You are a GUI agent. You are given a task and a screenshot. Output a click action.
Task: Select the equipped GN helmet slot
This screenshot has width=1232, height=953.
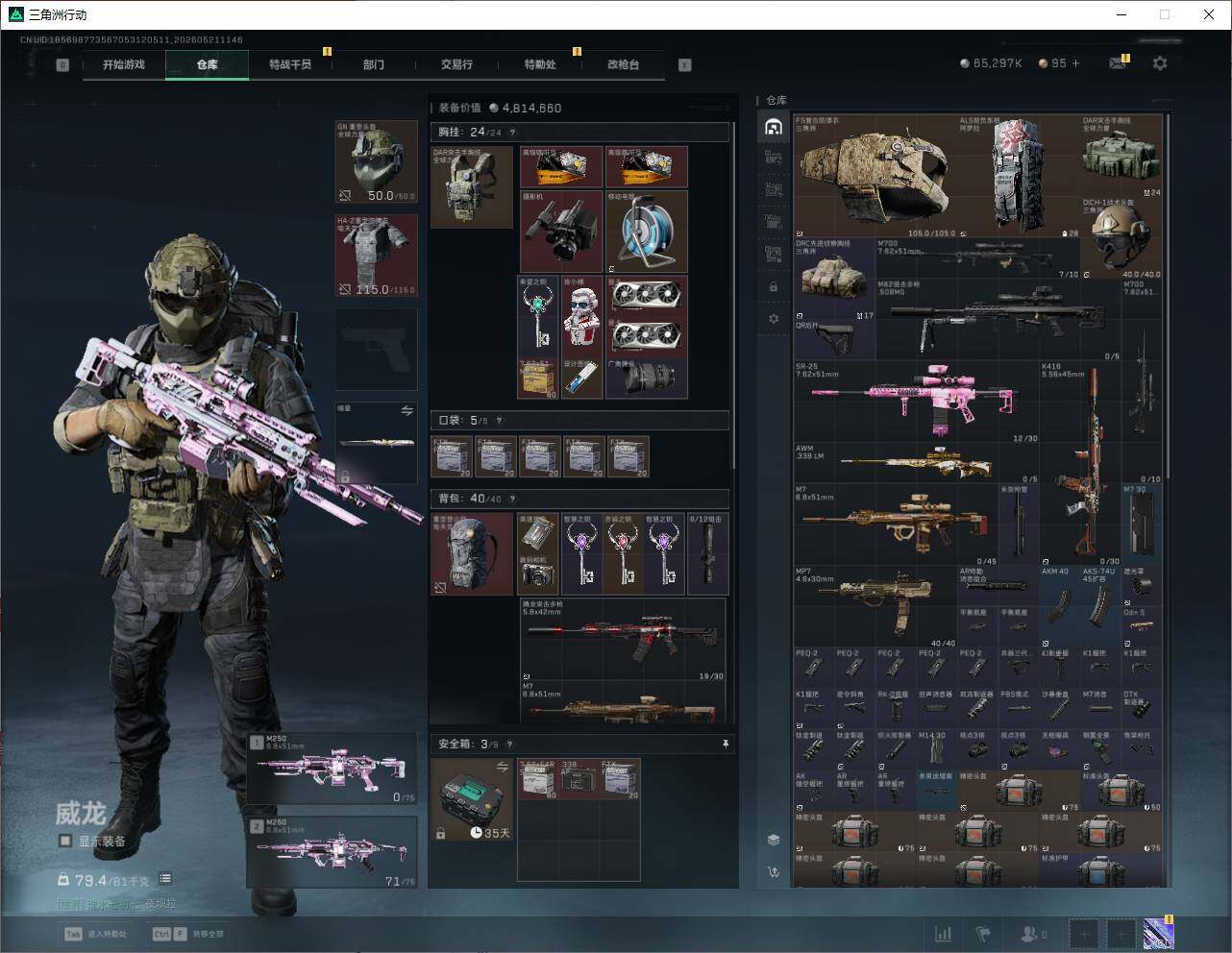376,161
